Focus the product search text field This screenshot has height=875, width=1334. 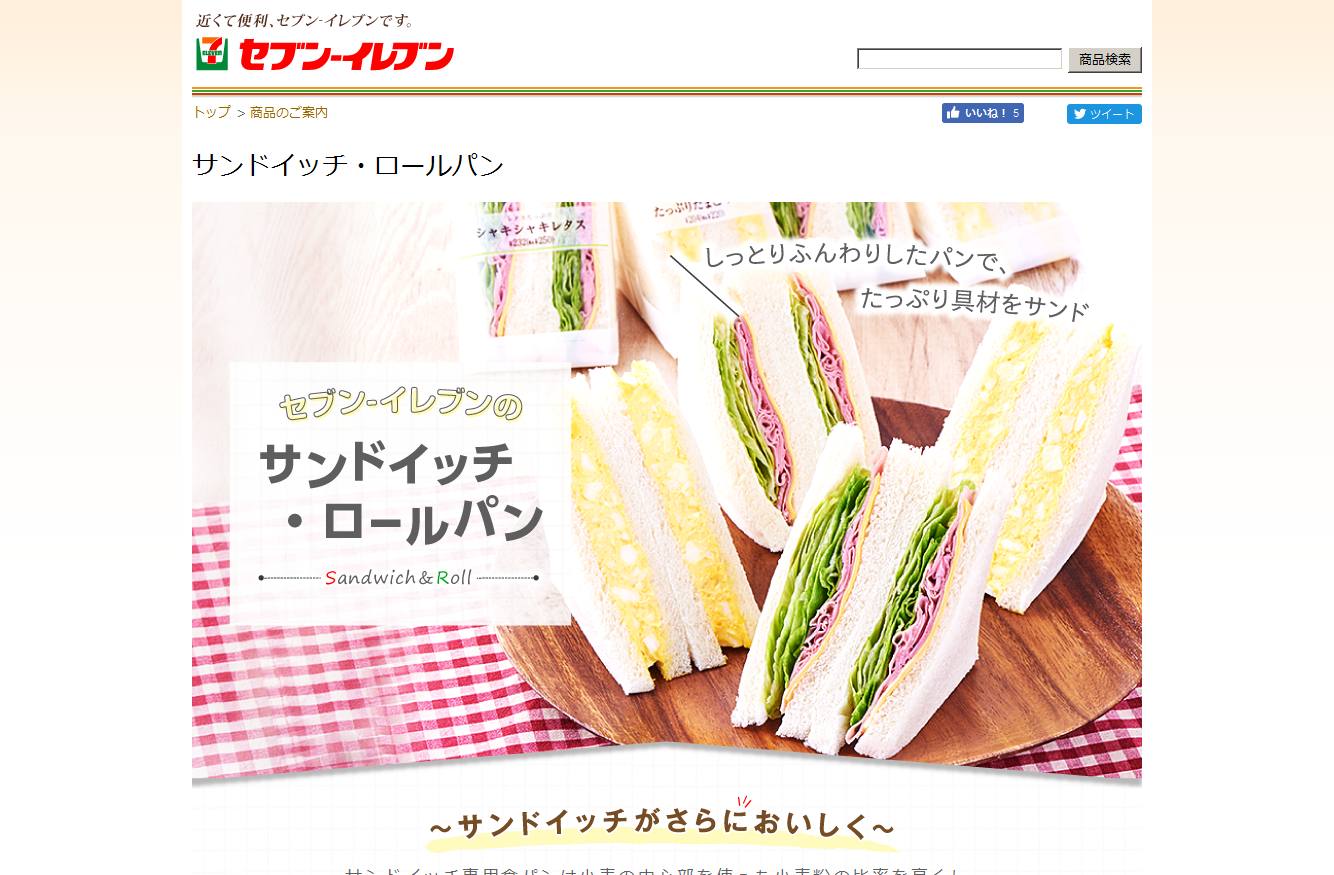click(959, 59)
